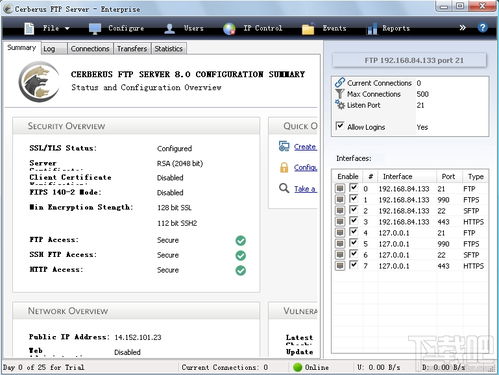Image resolution: width=499 pixels, height=375 pixels.
Task: Click the Create link in Quick Options
Action: coord(305,147)
